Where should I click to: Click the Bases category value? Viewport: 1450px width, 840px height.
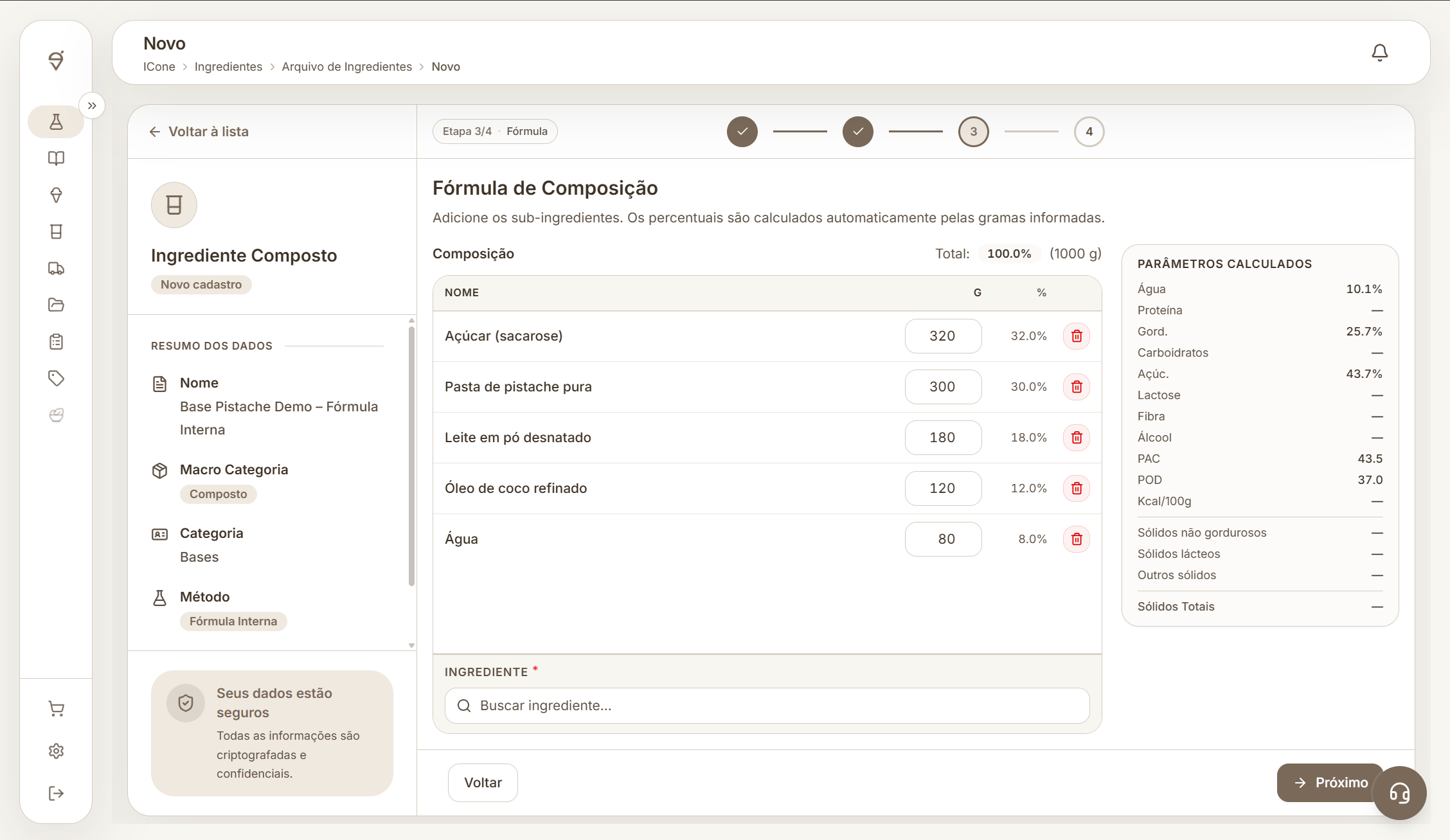199,557
